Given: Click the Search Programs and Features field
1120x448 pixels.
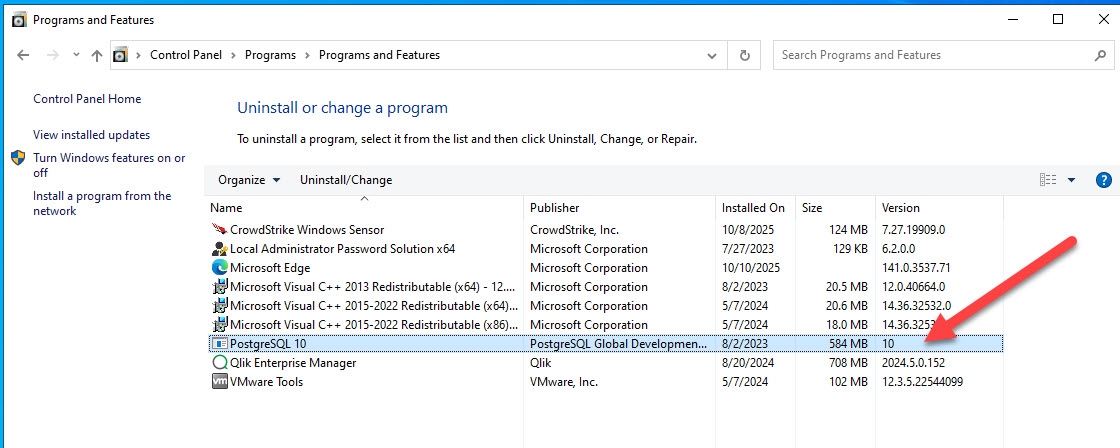Looking at the screenshot, I should [x=936, y=55].
